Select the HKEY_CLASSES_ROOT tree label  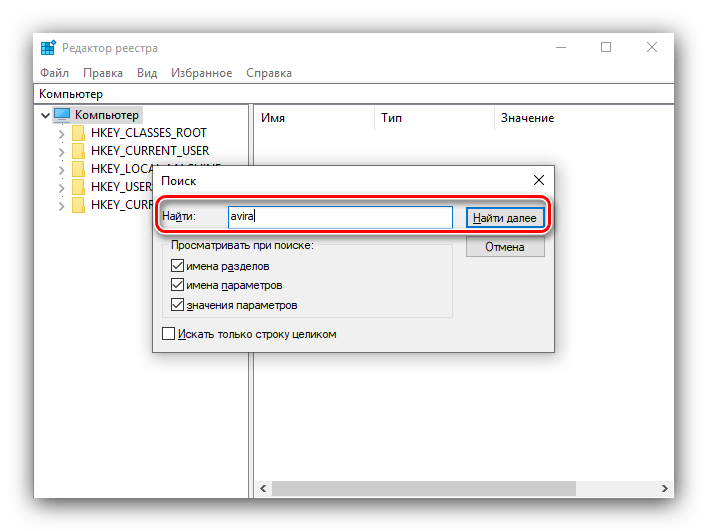[x=149, y=133]
